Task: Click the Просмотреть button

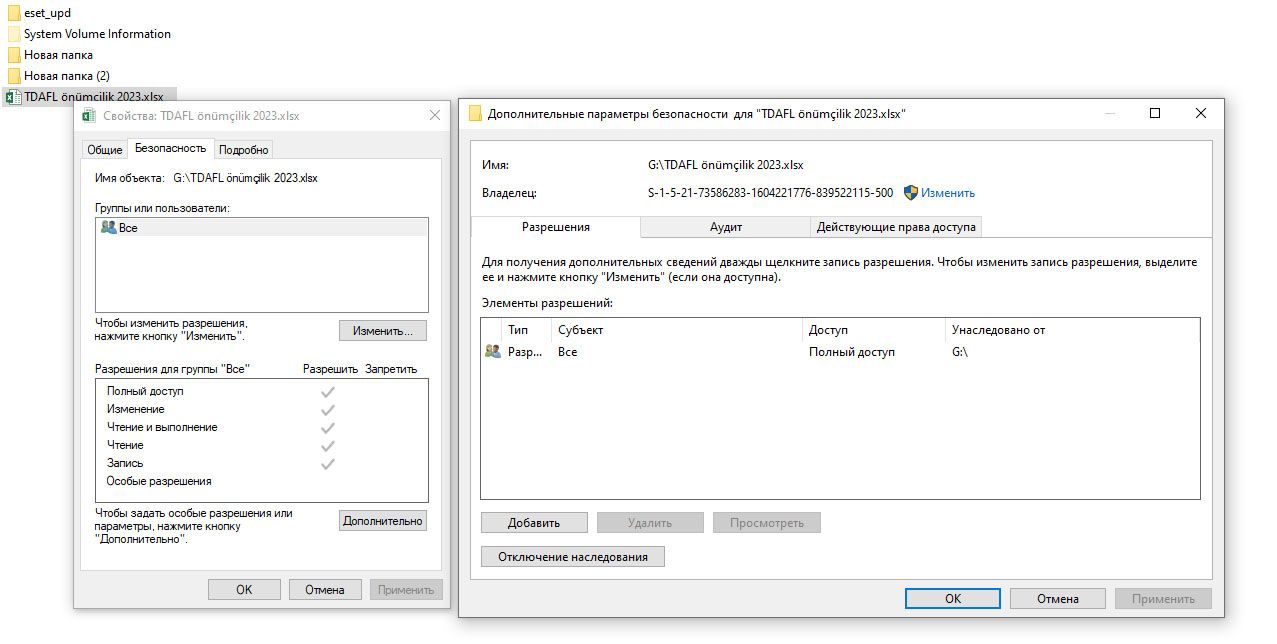Action: point(767,523)
